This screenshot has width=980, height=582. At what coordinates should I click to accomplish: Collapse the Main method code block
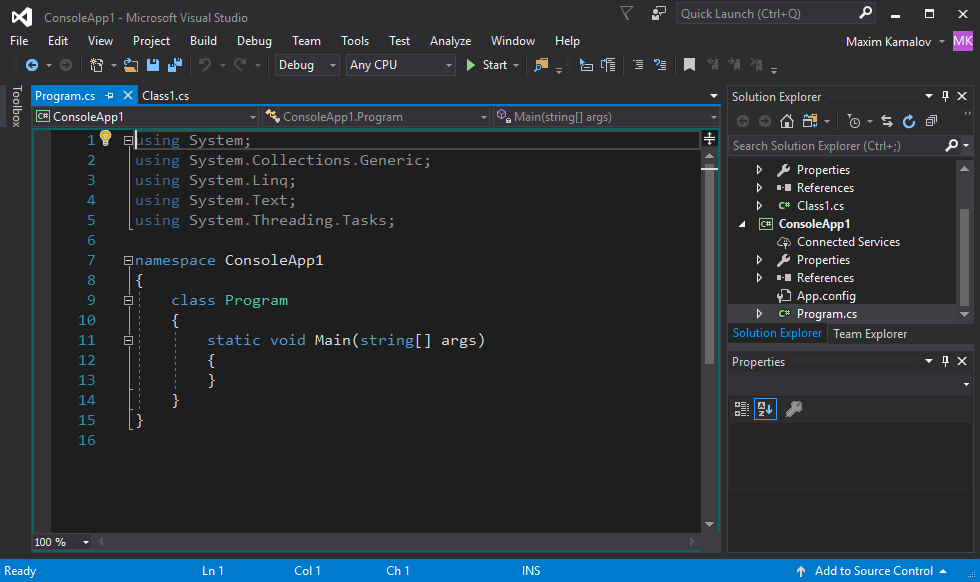point(128,341)
